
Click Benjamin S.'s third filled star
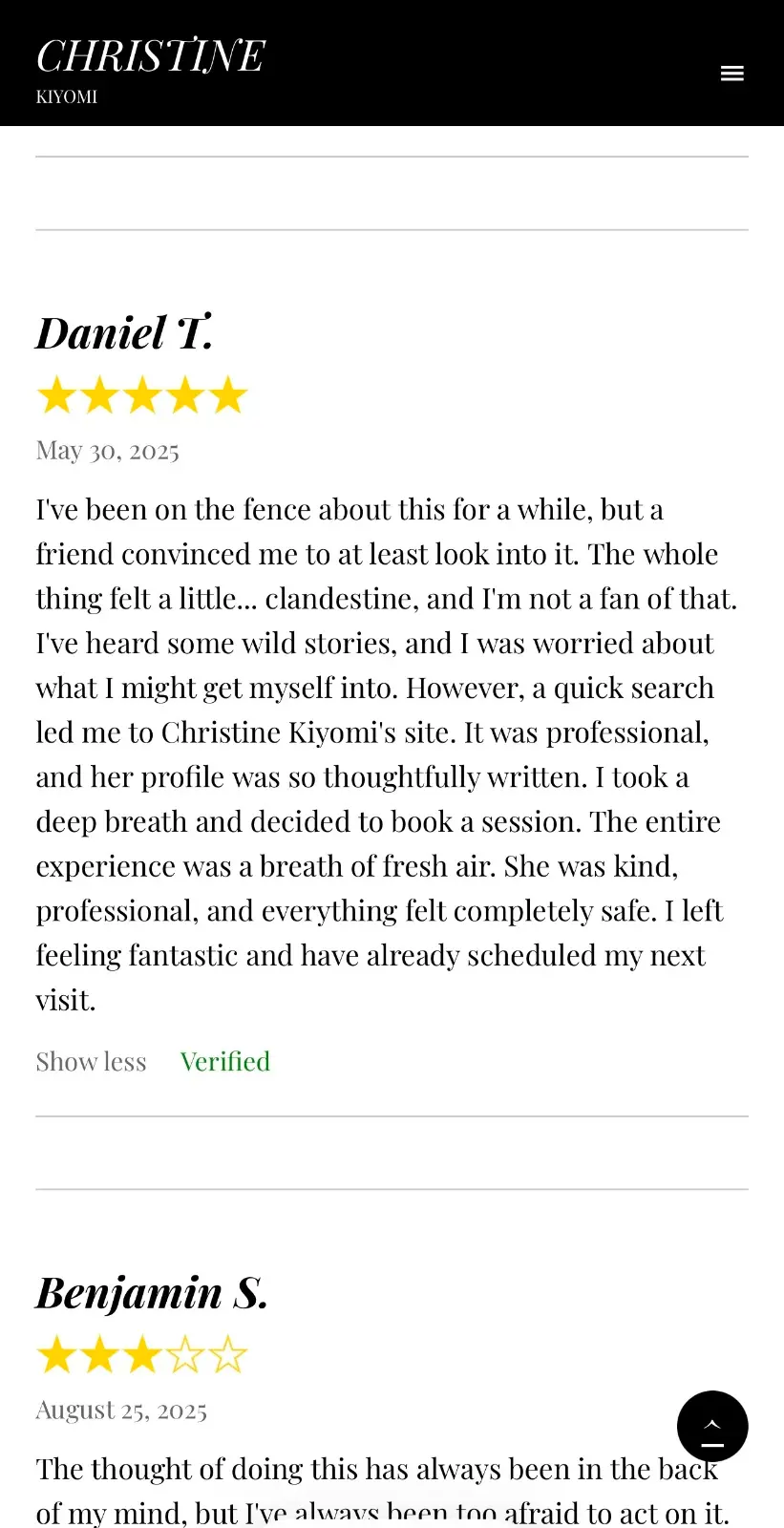(142, 1355)
